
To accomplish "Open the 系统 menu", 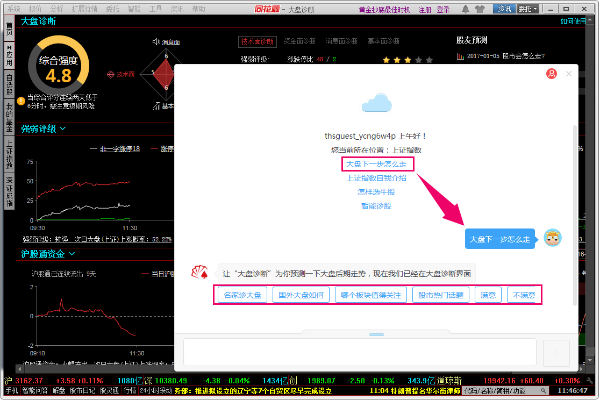I will click(x=14, y=9).
